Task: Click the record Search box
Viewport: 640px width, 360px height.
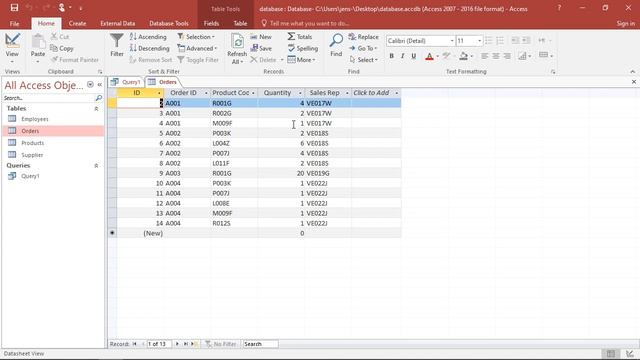Action: [x=260, y=344]
